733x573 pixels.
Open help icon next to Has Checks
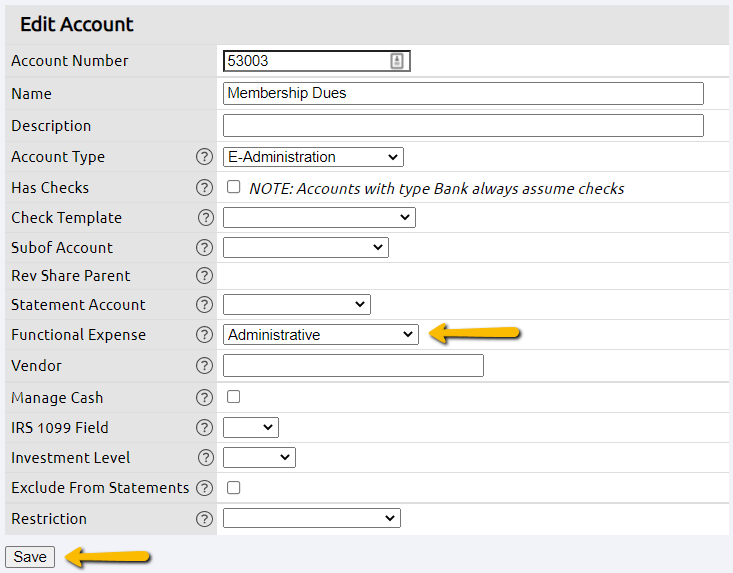pyautogui.click(x=204, y=187)
